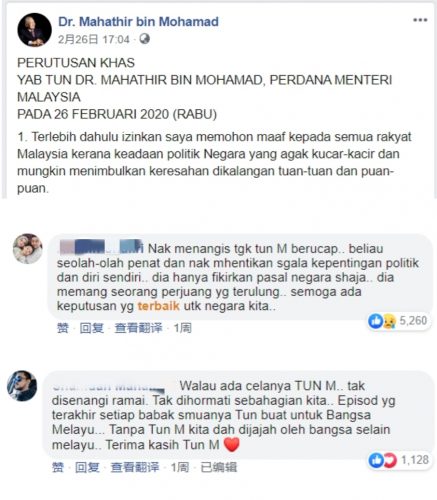
Task: Open second commenter's sunglasses profile photo
Action: coord(22,386)
